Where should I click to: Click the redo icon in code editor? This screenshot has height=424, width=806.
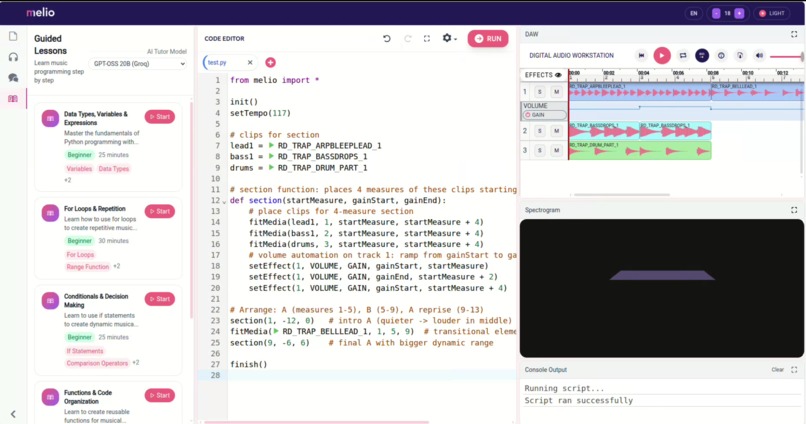pyautogui.click(x=408, y=39)
